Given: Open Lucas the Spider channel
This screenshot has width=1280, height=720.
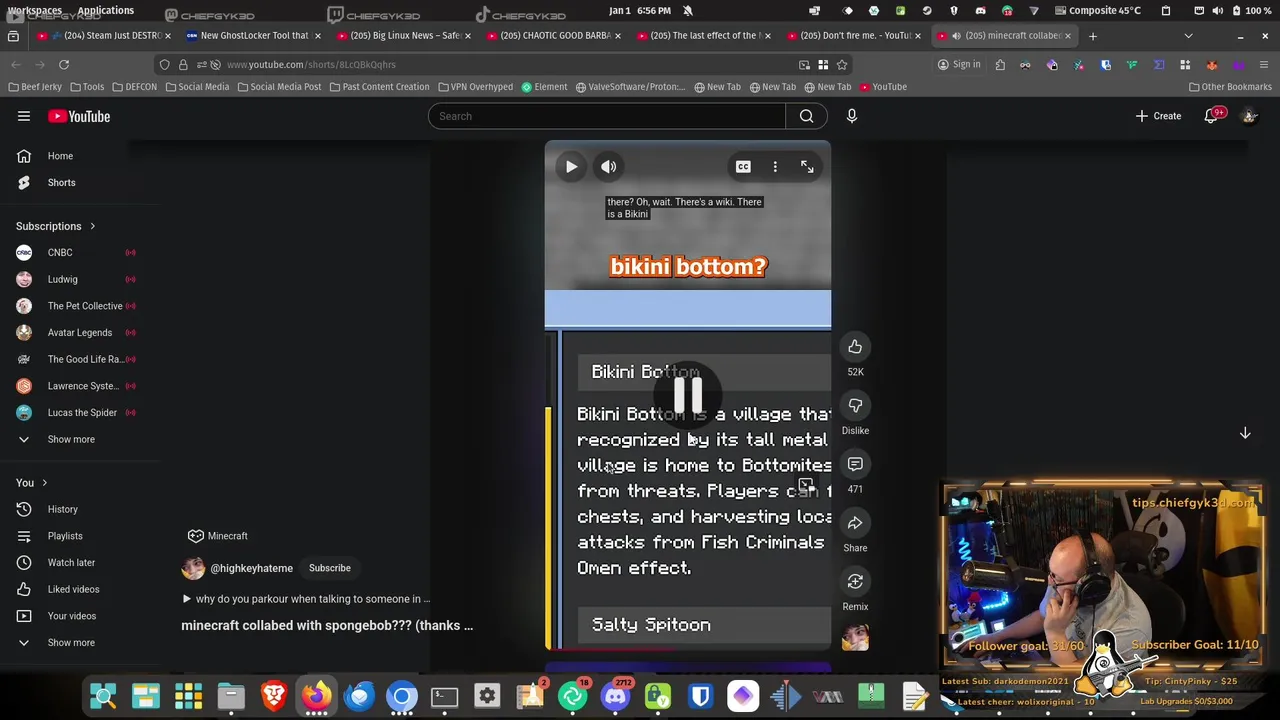Looking at the screenshot, I should (x=82, y=413).
